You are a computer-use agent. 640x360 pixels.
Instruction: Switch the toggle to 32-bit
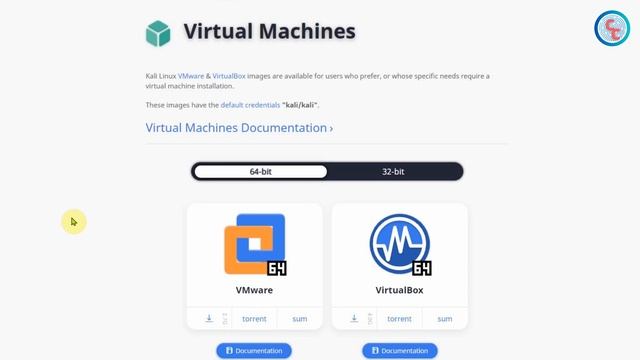393,171
